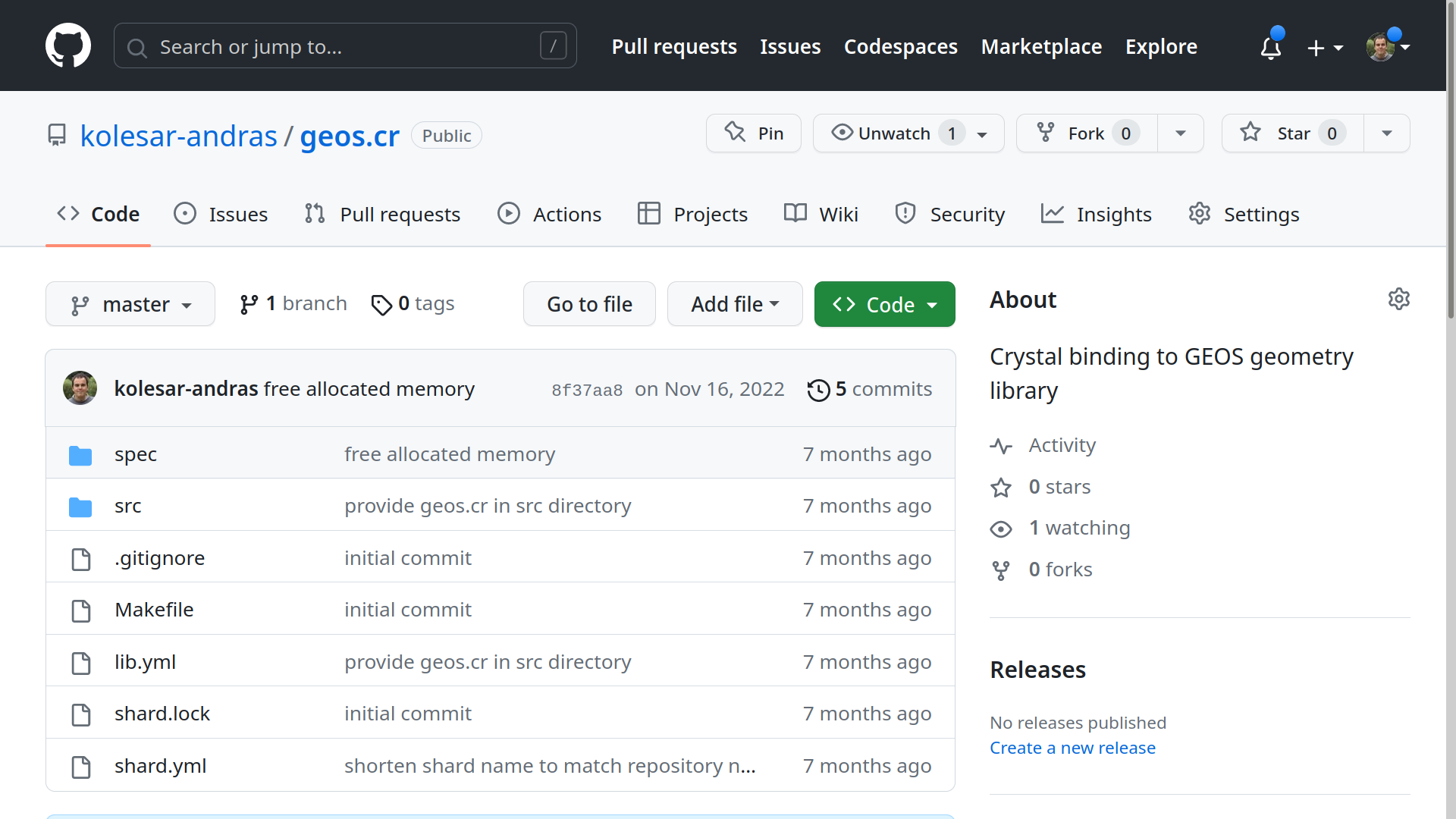
Task: Click the branch count icon
Action: click(x=249, y=304)
